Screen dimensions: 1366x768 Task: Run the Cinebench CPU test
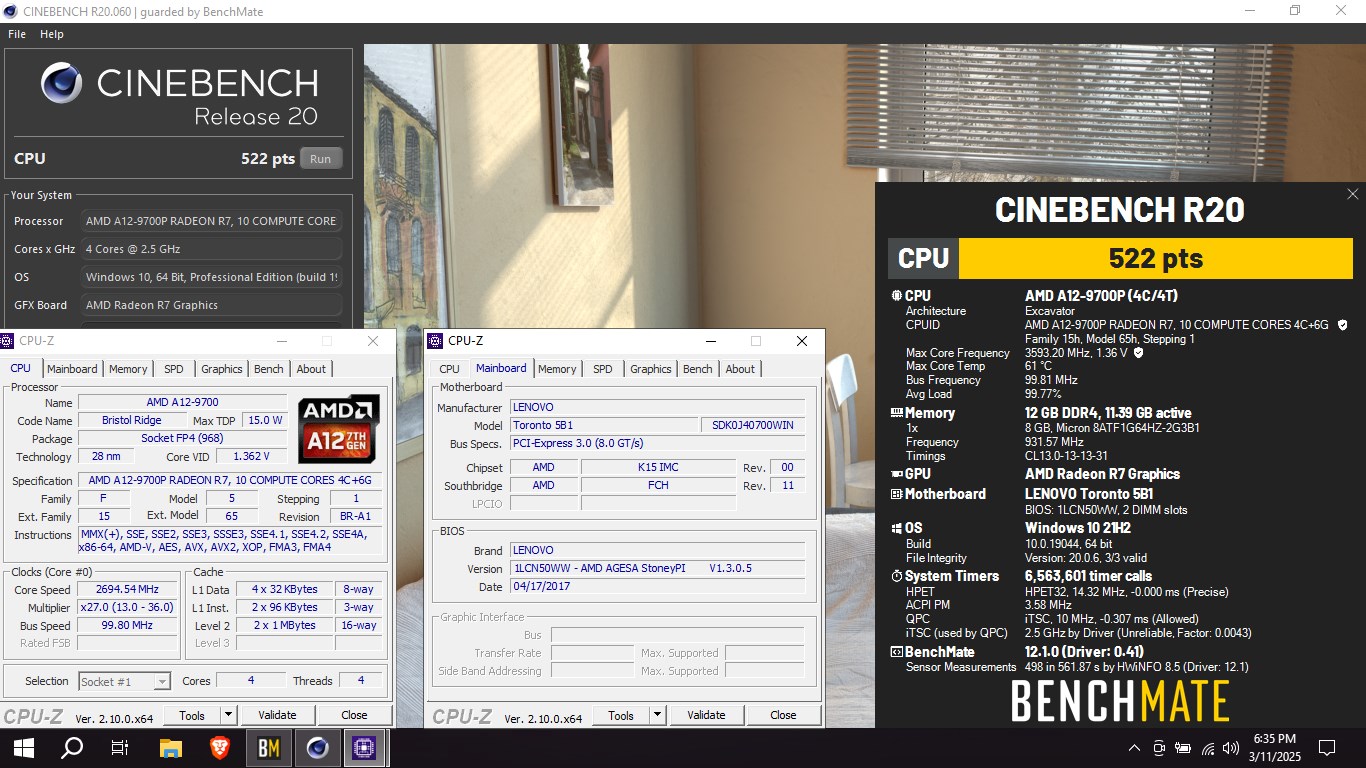[x=320, y=159]
